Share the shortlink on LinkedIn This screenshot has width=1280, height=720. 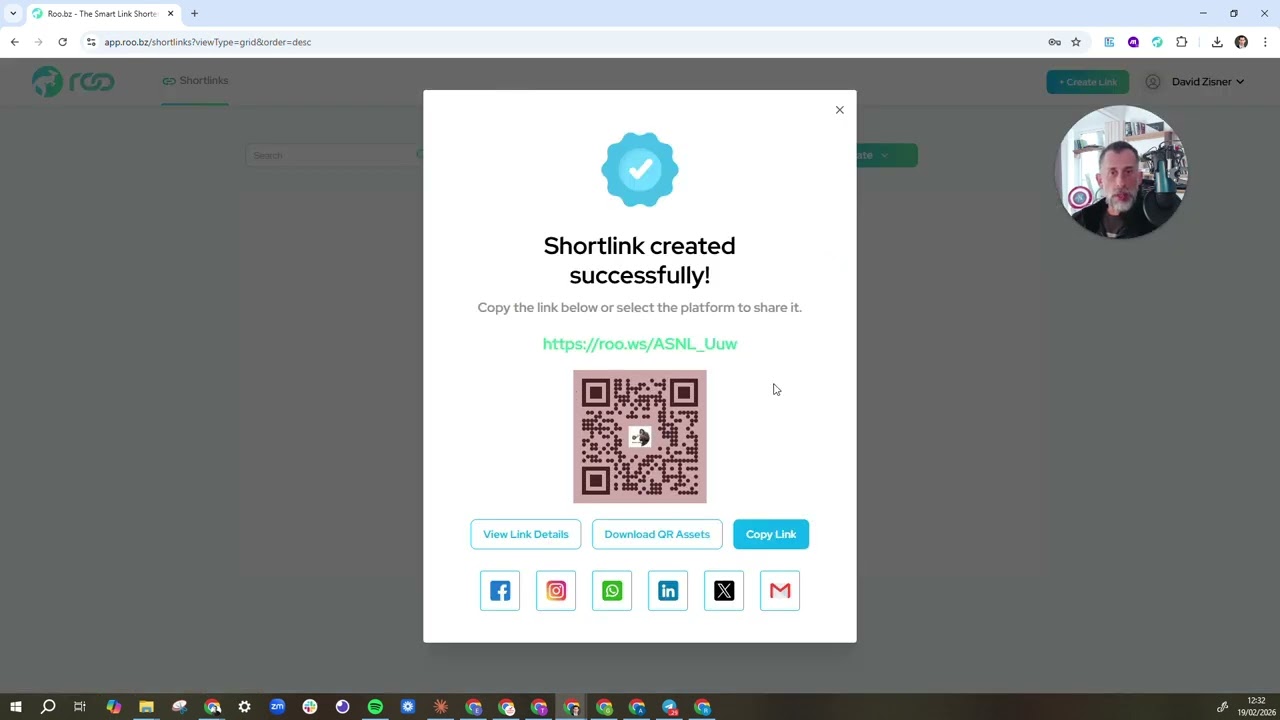coord(668,591)
